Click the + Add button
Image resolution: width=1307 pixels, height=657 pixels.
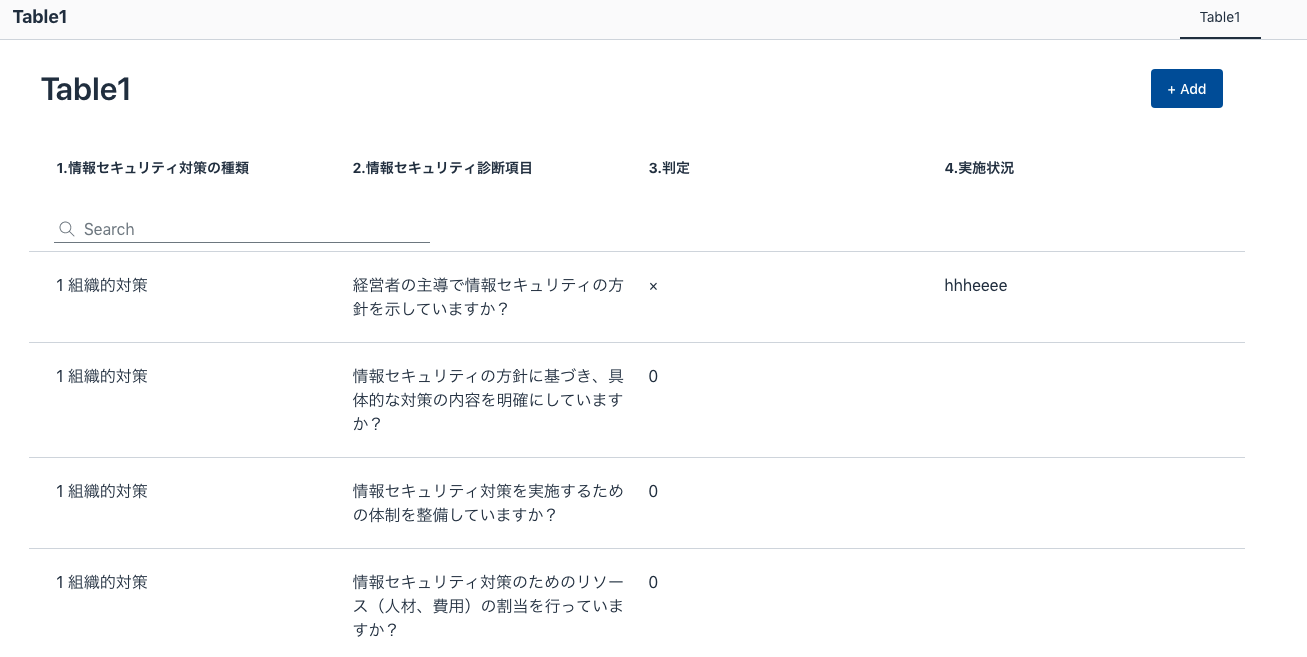[1186, 89]
